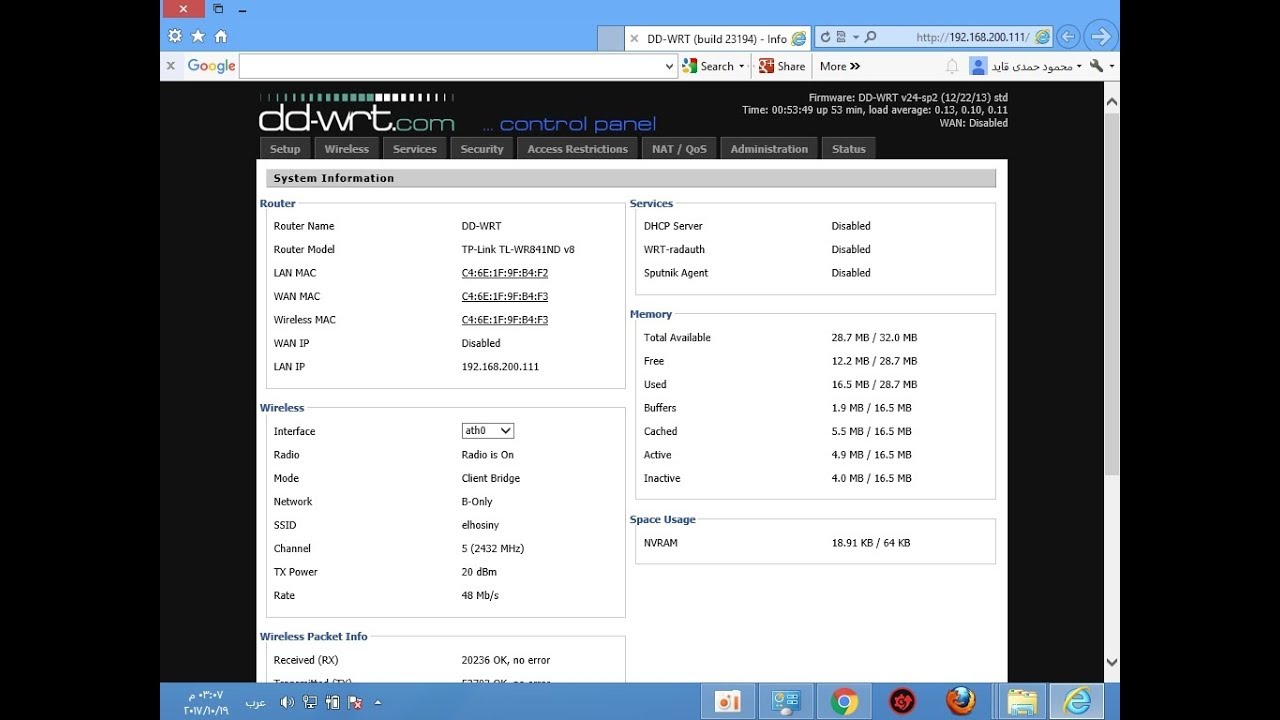The image size is (1280, 720).
Task: Click SSID value elhosiny
Action: click(480, 525)
